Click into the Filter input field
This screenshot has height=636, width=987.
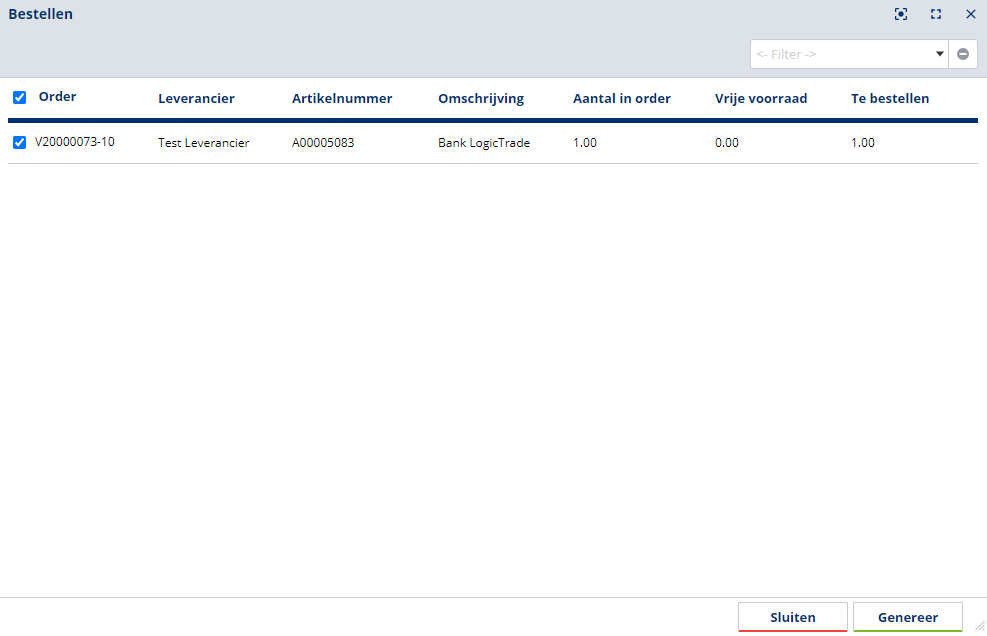tap(842, 54)
